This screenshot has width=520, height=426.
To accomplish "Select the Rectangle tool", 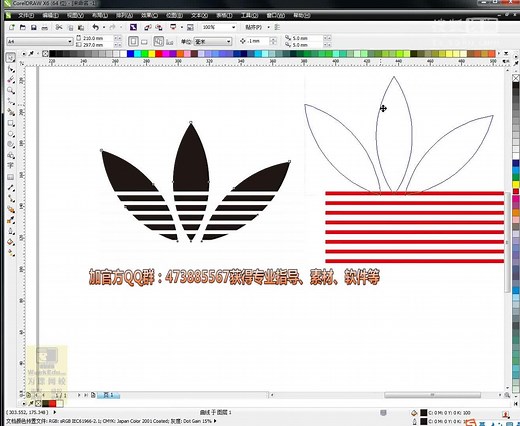I will pyautogui.click(x=11, y=123).
